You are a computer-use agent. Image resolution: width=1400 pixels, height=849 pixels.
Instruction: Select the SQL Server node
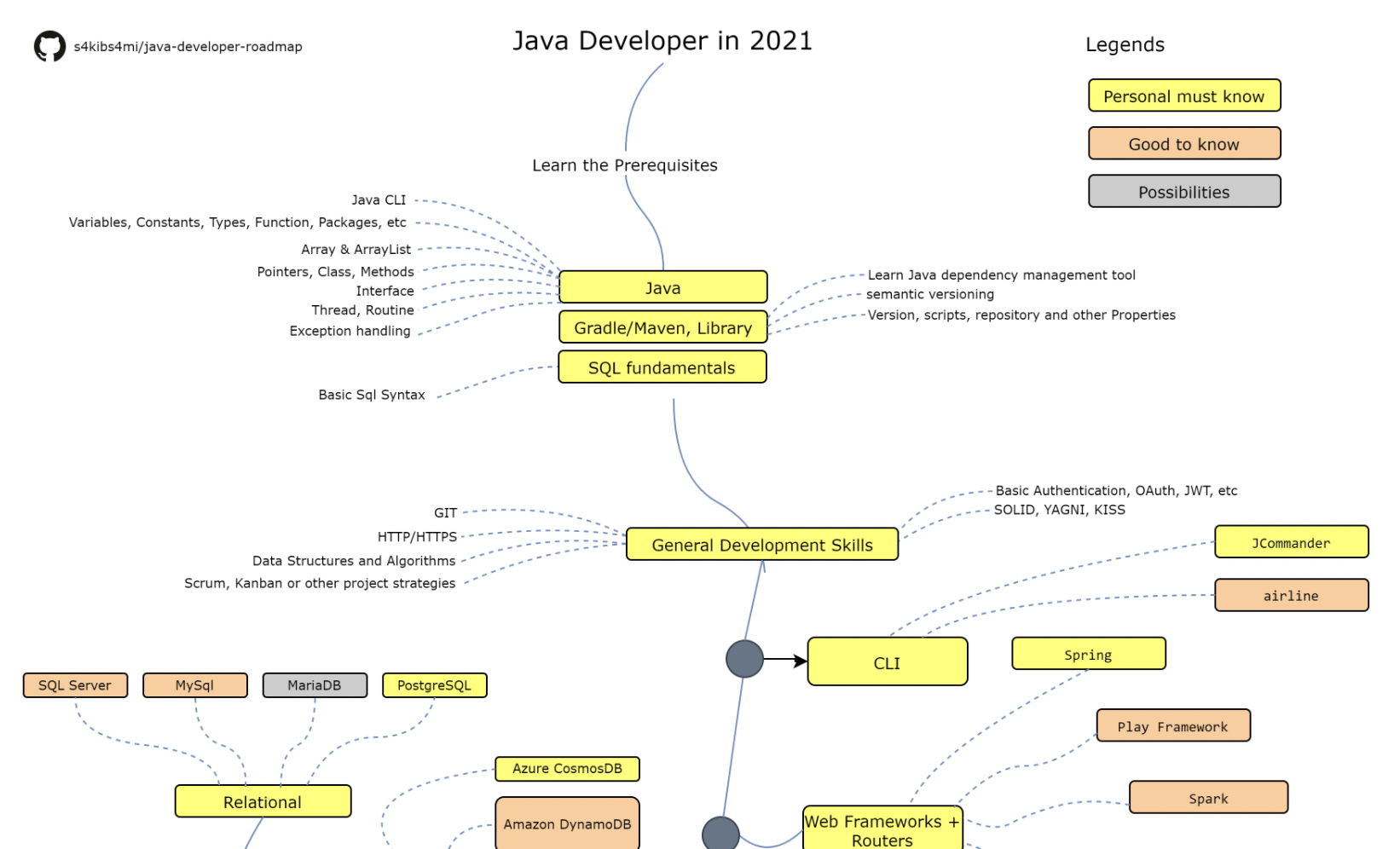(75, 685)
